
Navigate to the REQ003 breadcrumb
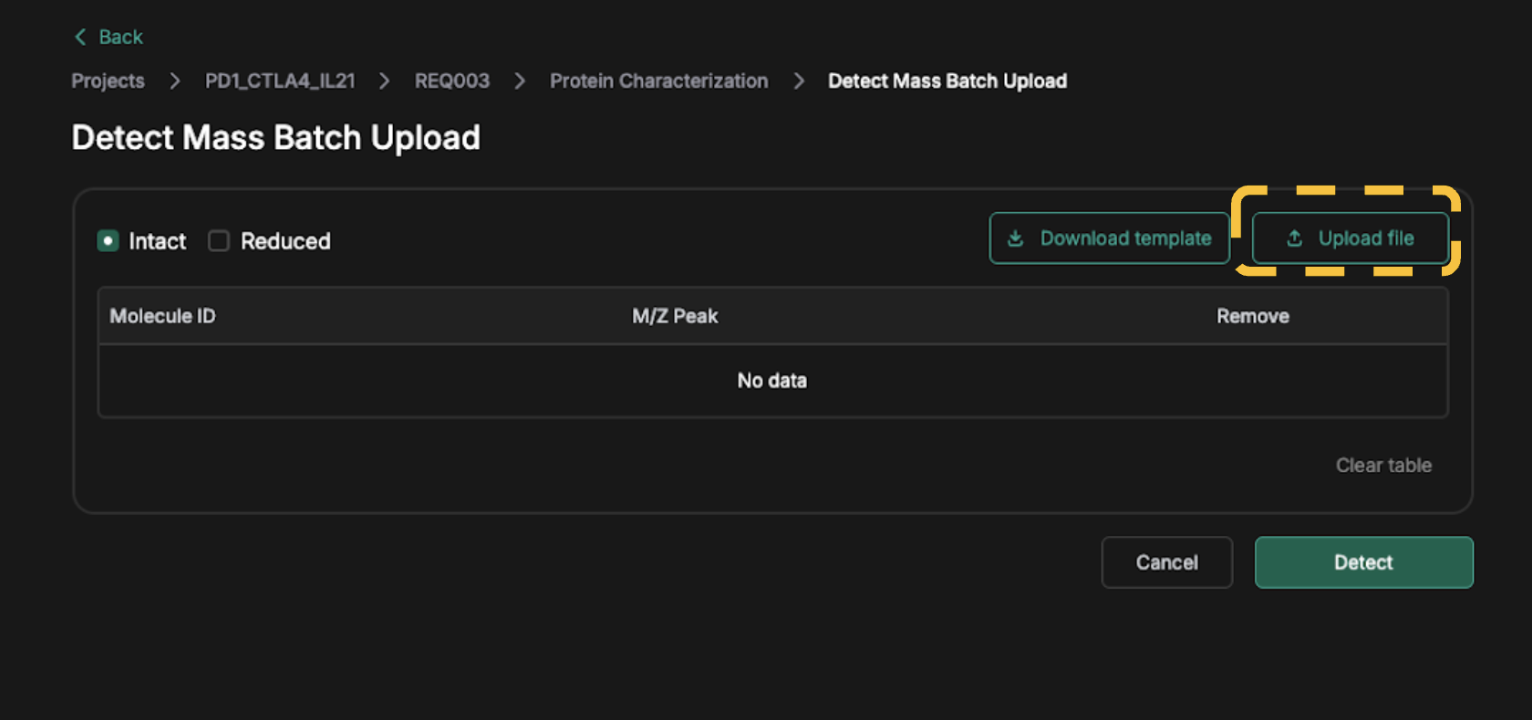[452, 81]
